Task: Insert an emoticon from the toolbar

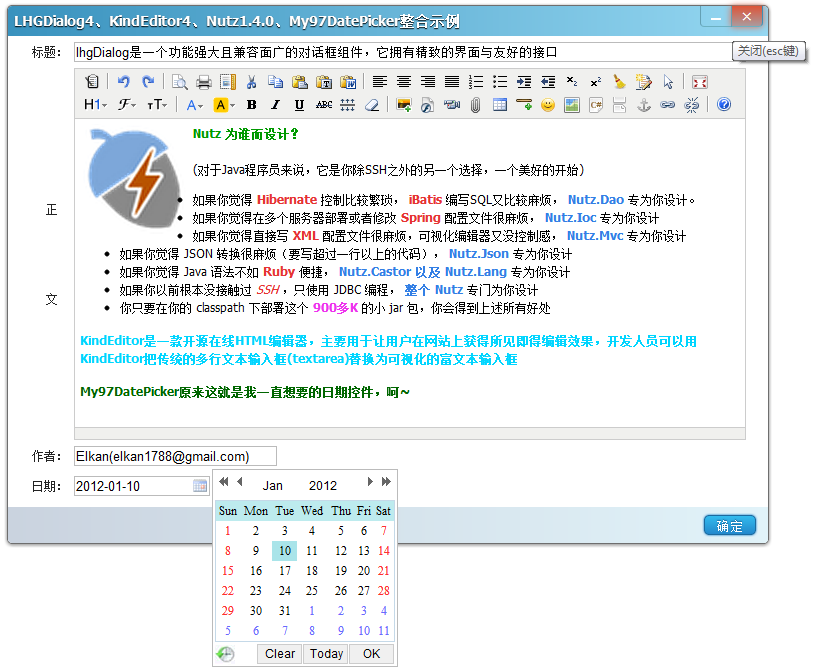Action: (548, 105)
